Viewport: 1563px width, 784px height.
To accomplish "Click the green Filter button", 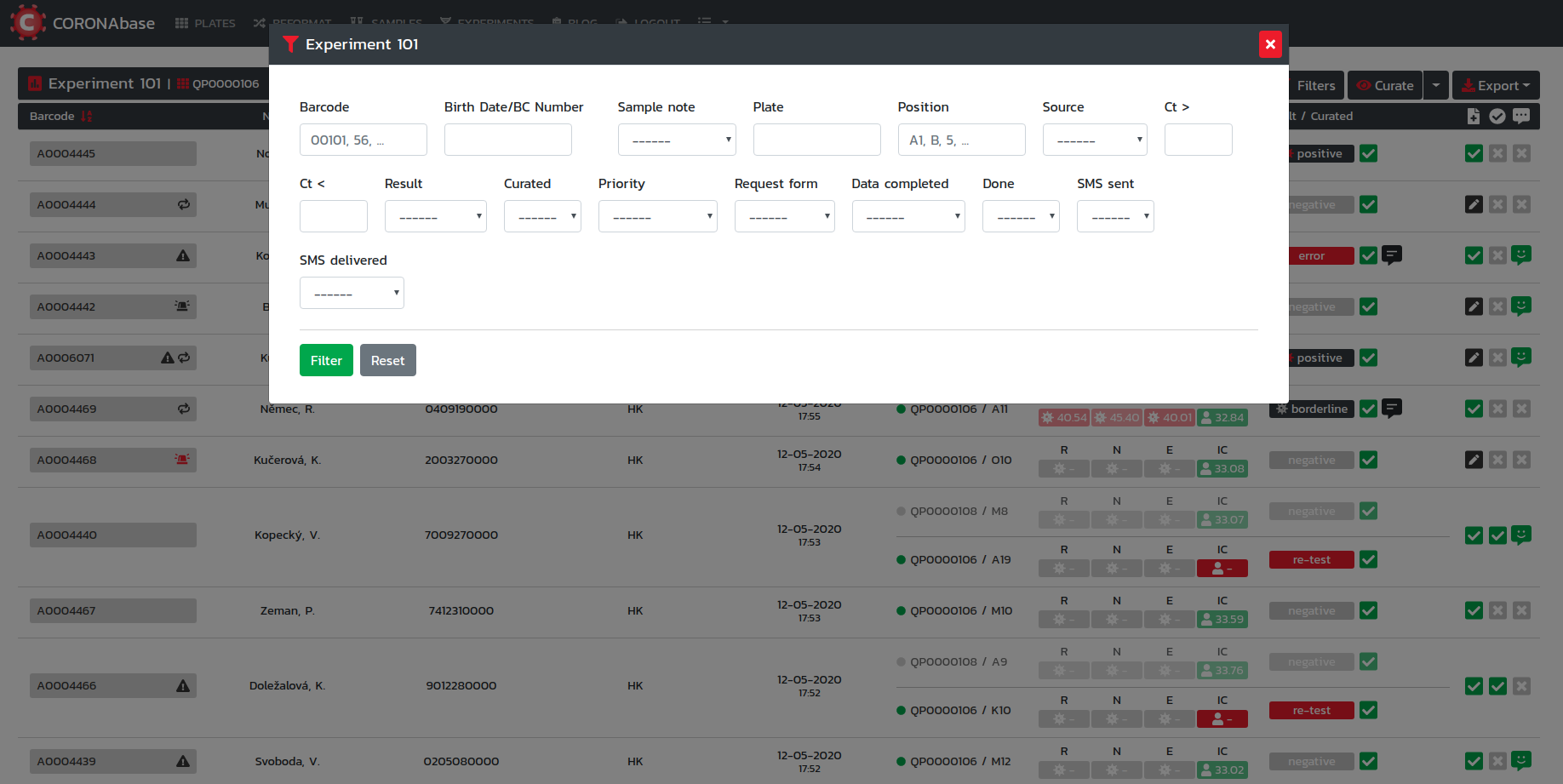I will (x=326, y=360).
